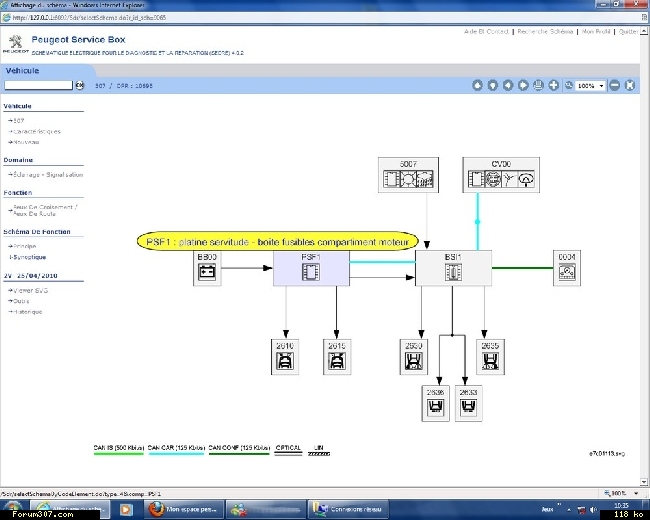This screenshot has width=650, height=520.
Task: Select the 2615 headlamp component
Action: 337,357
